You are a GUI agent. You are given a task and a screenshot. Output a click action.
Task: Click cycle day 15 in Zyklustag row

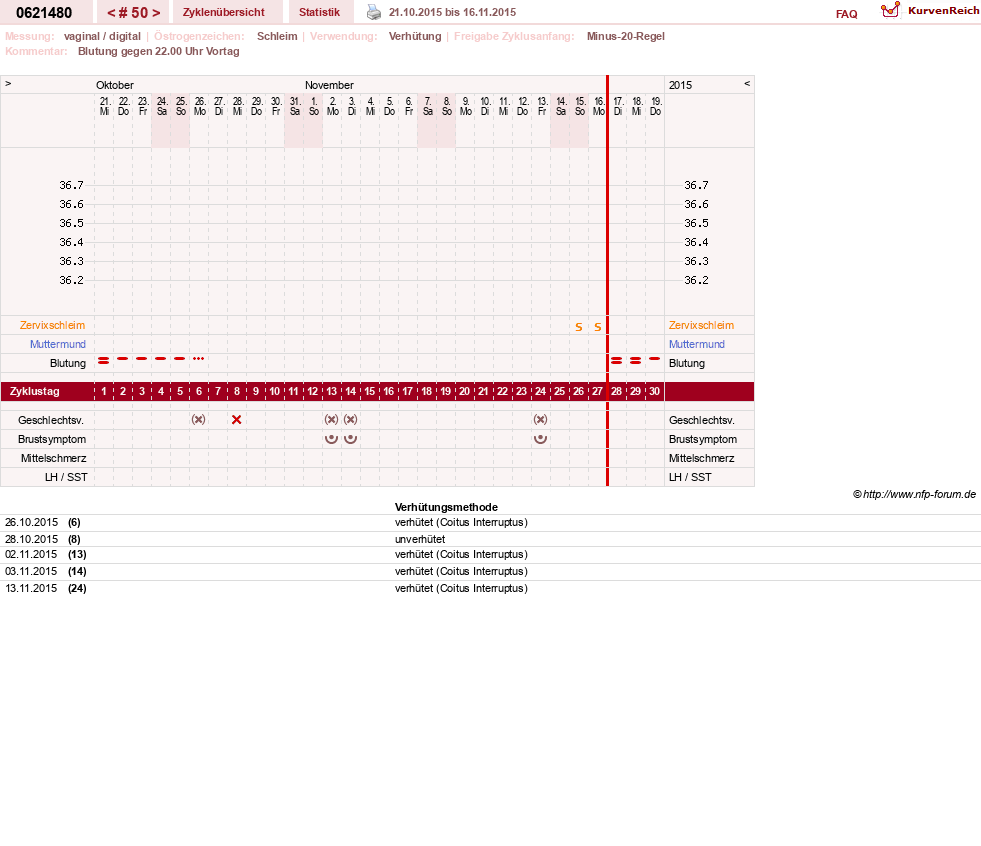[x=370, y=392]
